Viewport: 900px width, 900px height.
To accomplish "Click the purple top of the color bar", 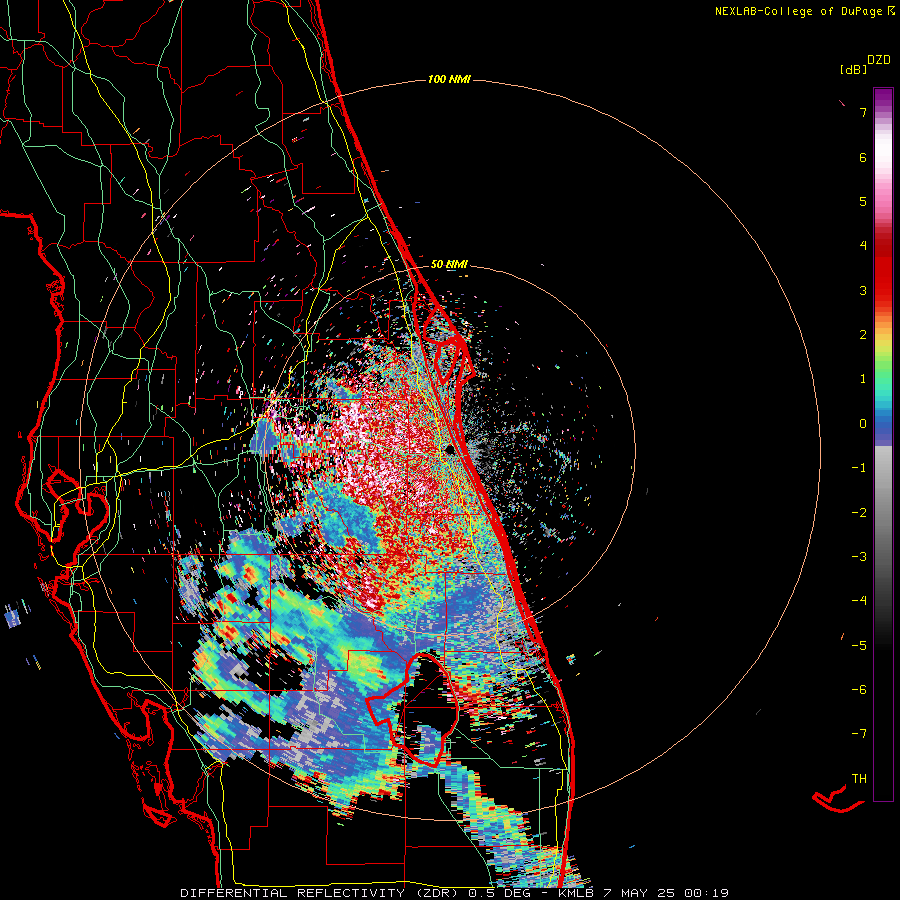I will point(883,98).
